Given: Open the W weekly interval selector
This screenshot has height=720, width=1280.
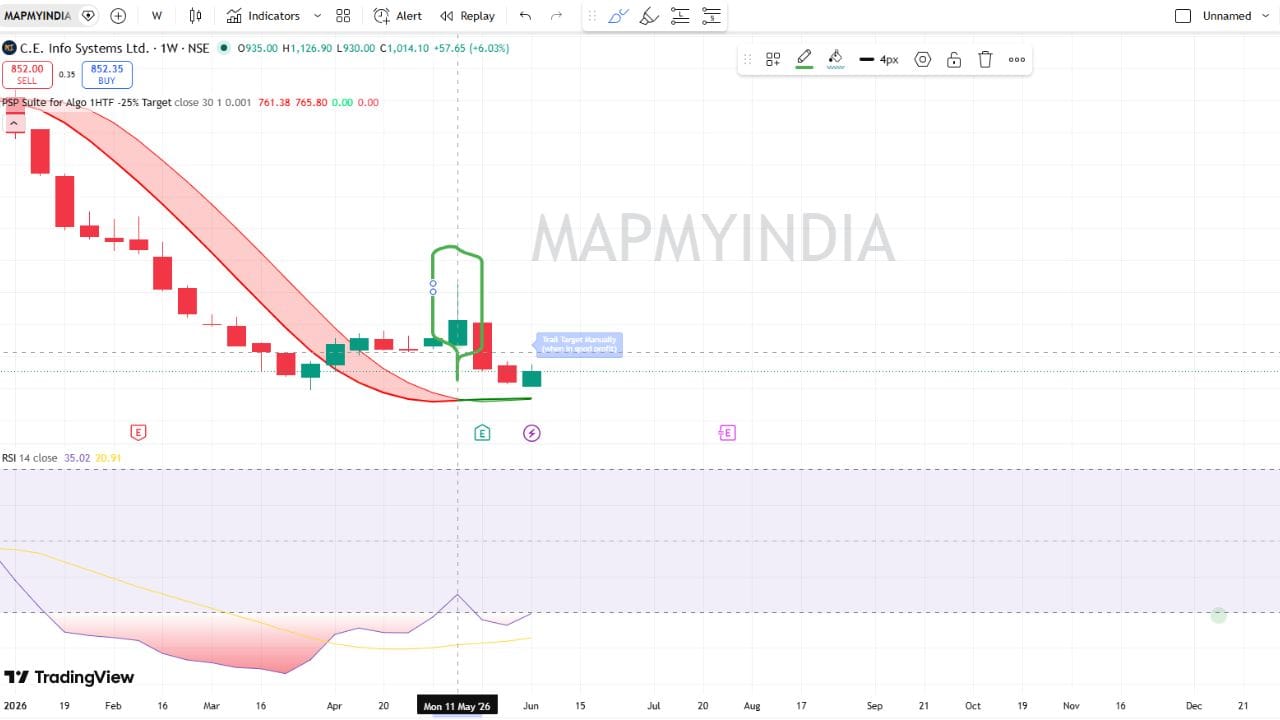Looking at the screenshot, I should click(157, 16).
